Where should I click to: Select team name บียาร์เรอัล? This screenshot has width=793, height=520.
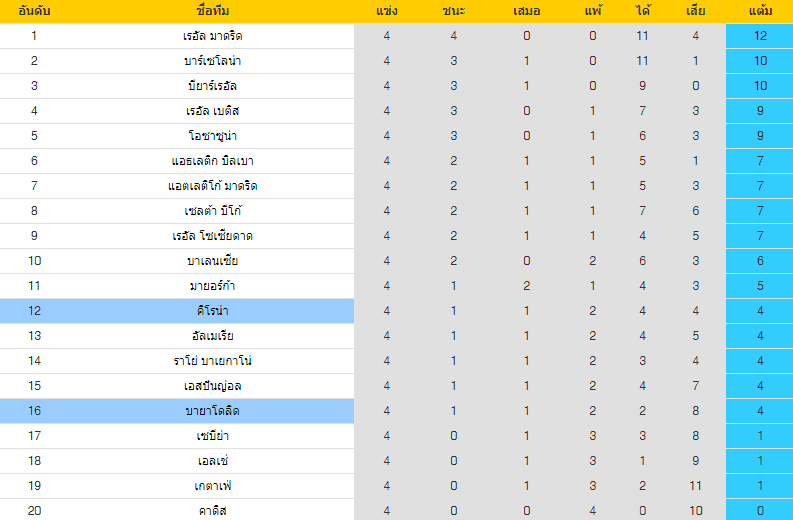coord(212,85)
